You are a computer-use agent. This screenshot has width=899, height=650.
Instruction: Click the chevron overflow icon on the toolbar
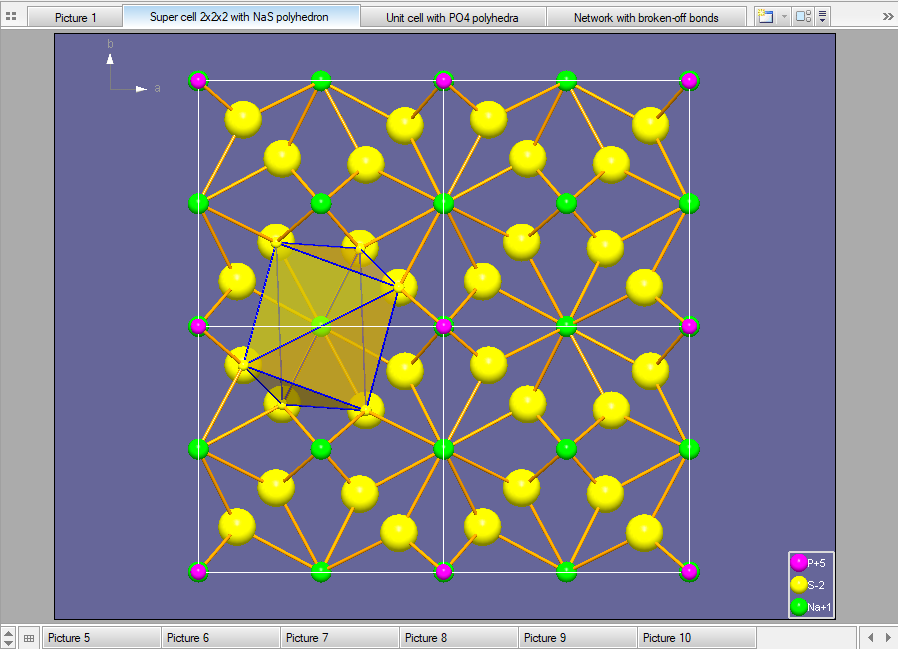coord(887,16)
